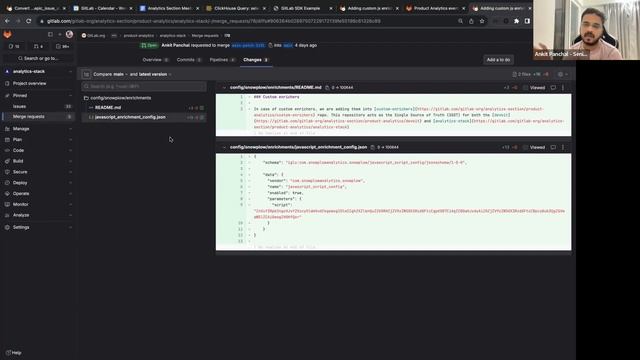640x360 pixels.
Task: Open the assigned merge requests counter
Action: [x=39, y=47]
